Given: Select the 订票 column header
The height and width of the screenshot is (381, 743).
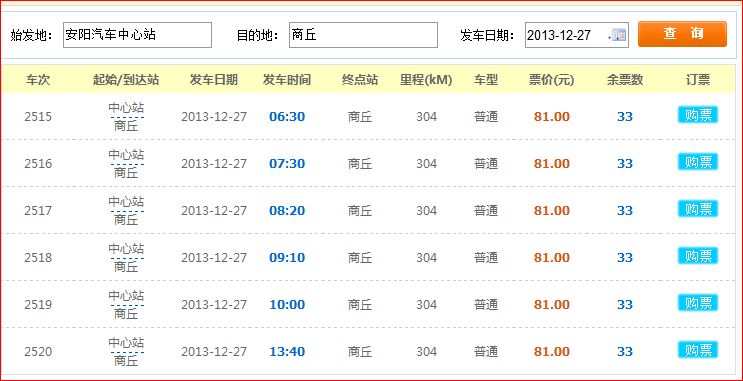Looking at the screenshot, I should tap(698, 80).
